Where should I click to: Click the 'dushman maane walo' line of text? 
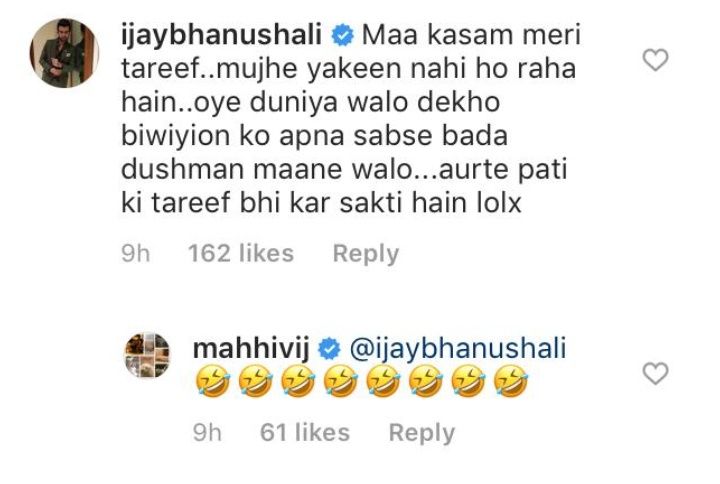point(344,169)
